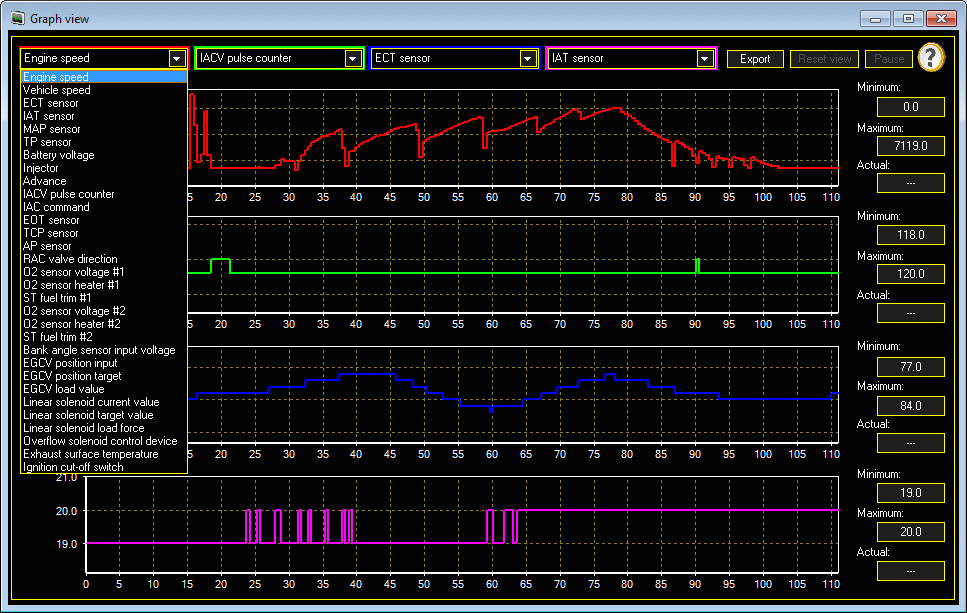Click the engine speed Maximum value field
This screenshot has width=967, height=613.
pos(910,146)
